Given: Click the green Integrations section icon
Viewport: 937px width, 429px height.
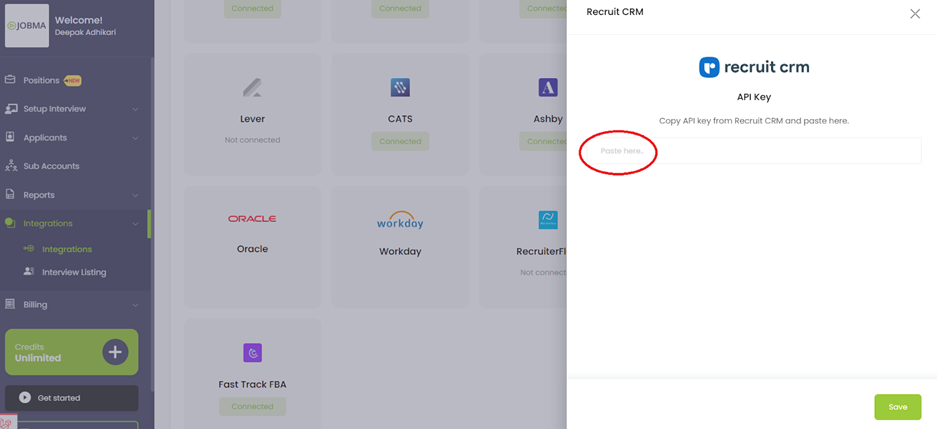Looking at the screenshot, I should pyautogui.click(x=10, y=223).
